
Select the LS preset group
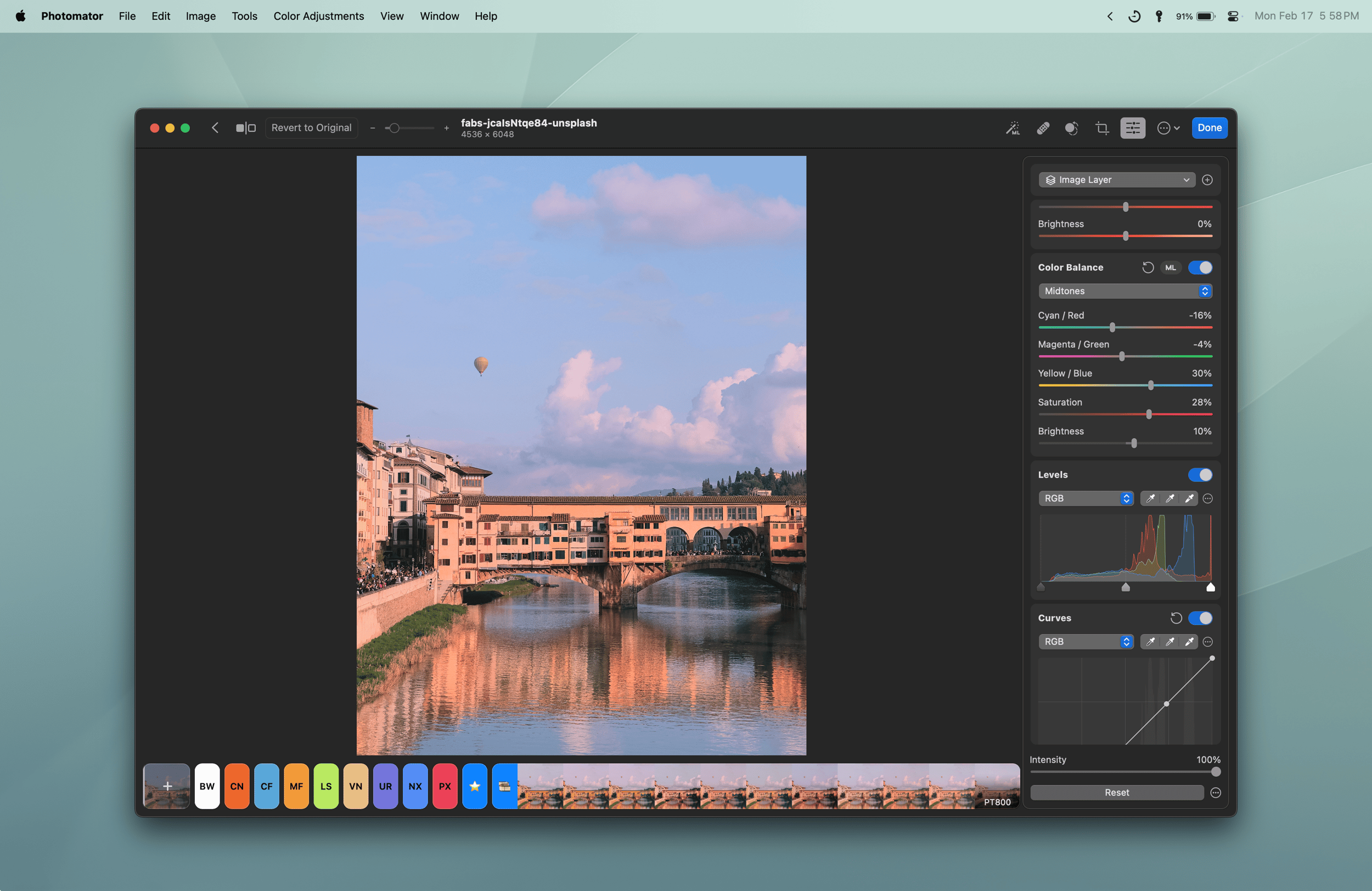[327, 786]
